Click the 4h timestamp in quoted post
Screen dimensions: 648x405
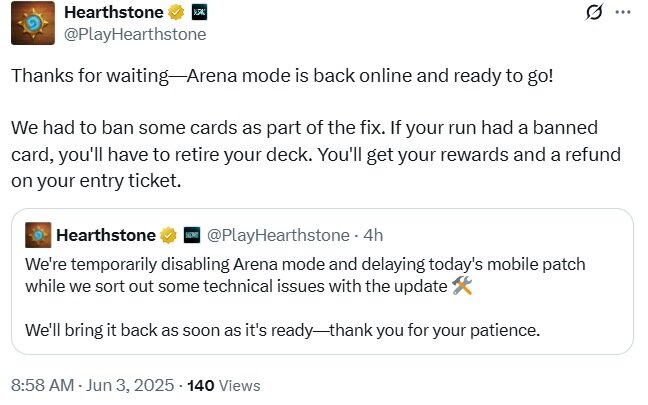373,235
